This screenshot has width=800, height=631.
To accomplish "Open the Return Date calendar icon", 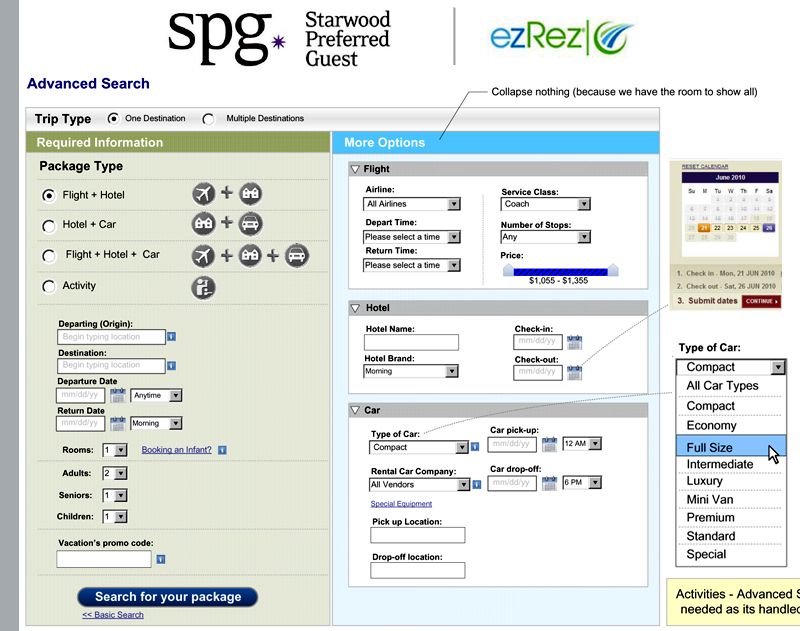I will coord(117,423).
